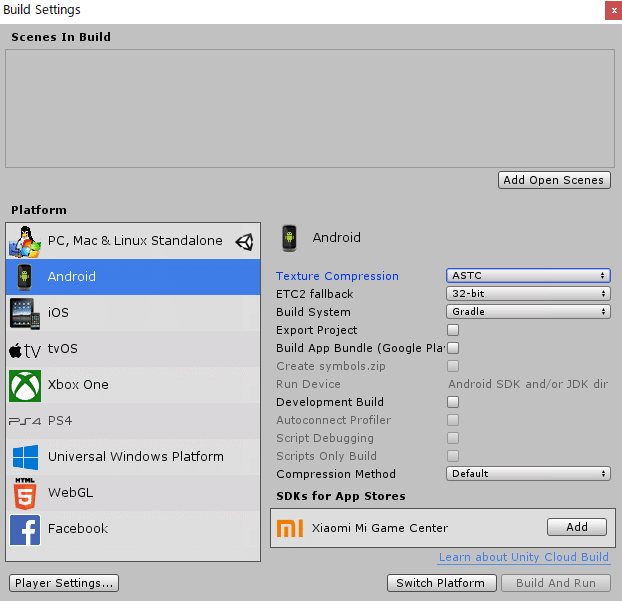Toggle Build App Bundle (Google Play) checkbox
This screenshot has width=622, height=601.
pos(453,348)
